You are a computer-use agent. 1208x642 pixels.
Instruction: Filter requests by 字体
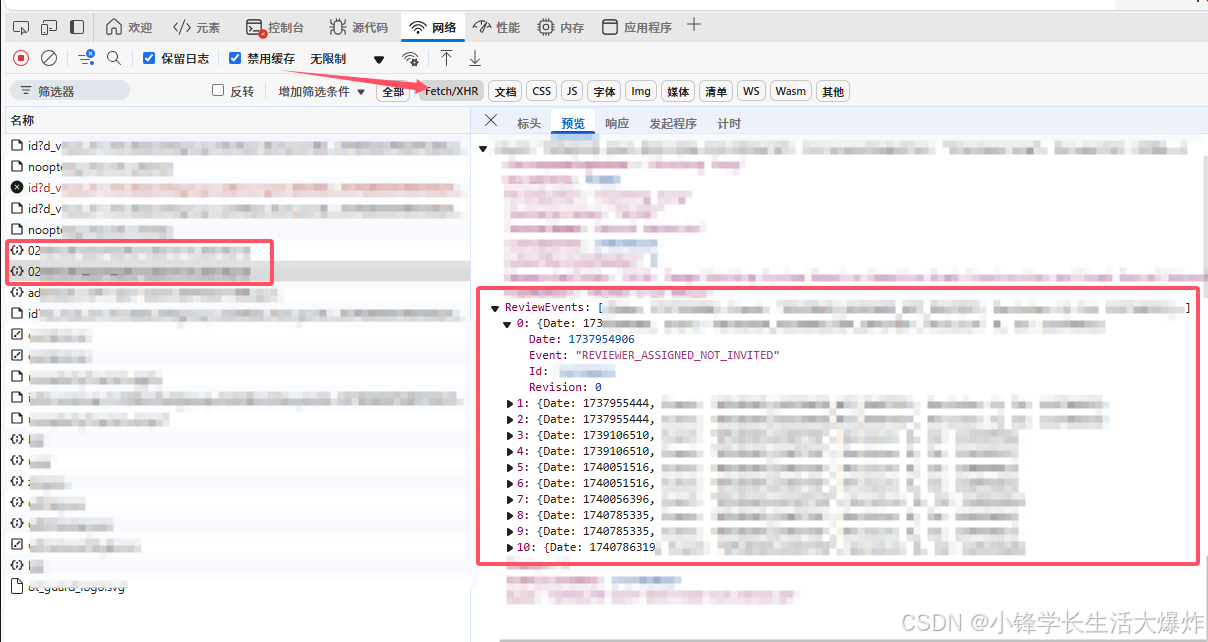604,91
